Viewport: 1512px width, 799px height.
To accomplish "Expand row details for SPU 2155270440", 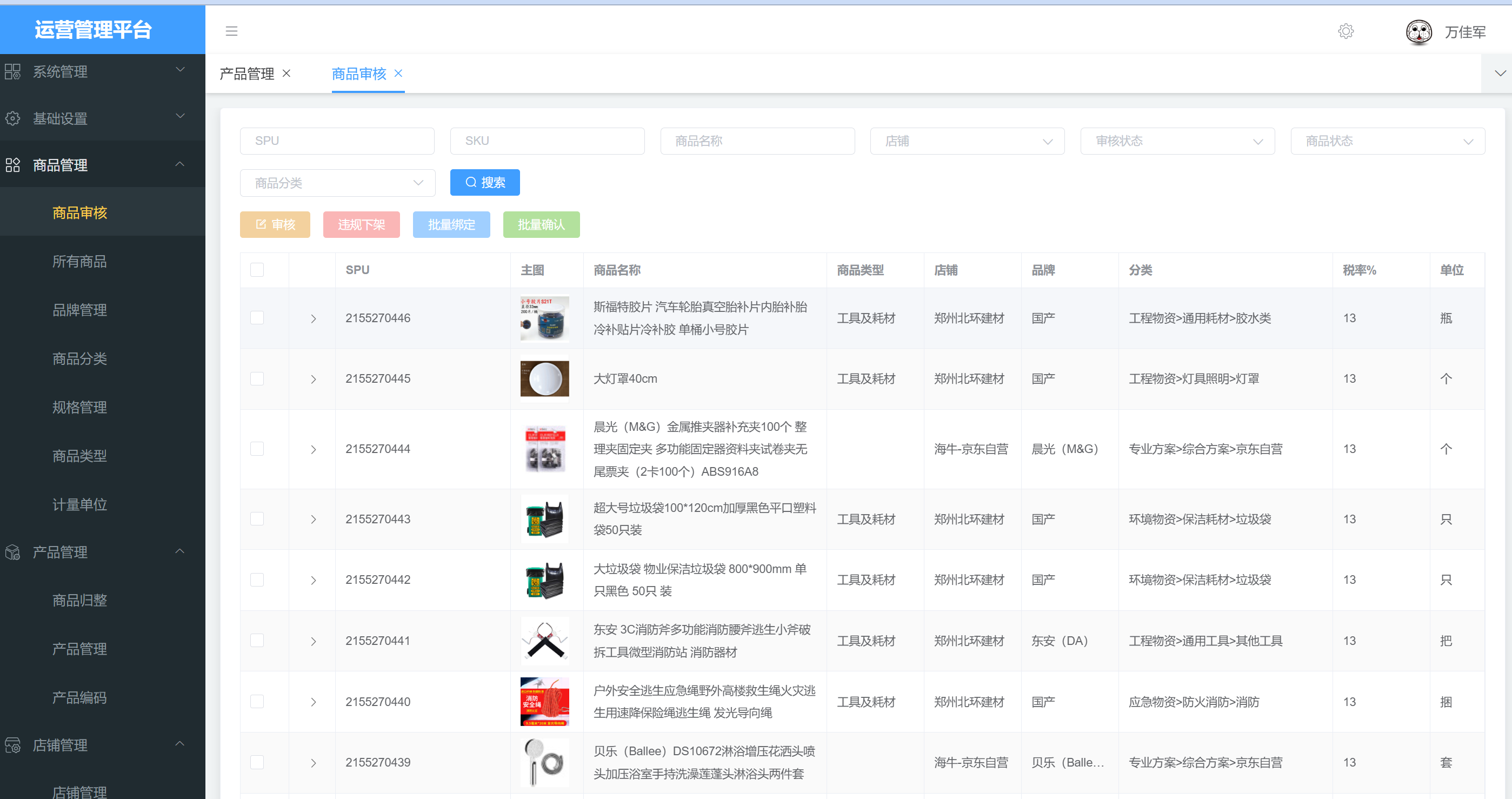I will pyautogui.click(x=314, y=702).
